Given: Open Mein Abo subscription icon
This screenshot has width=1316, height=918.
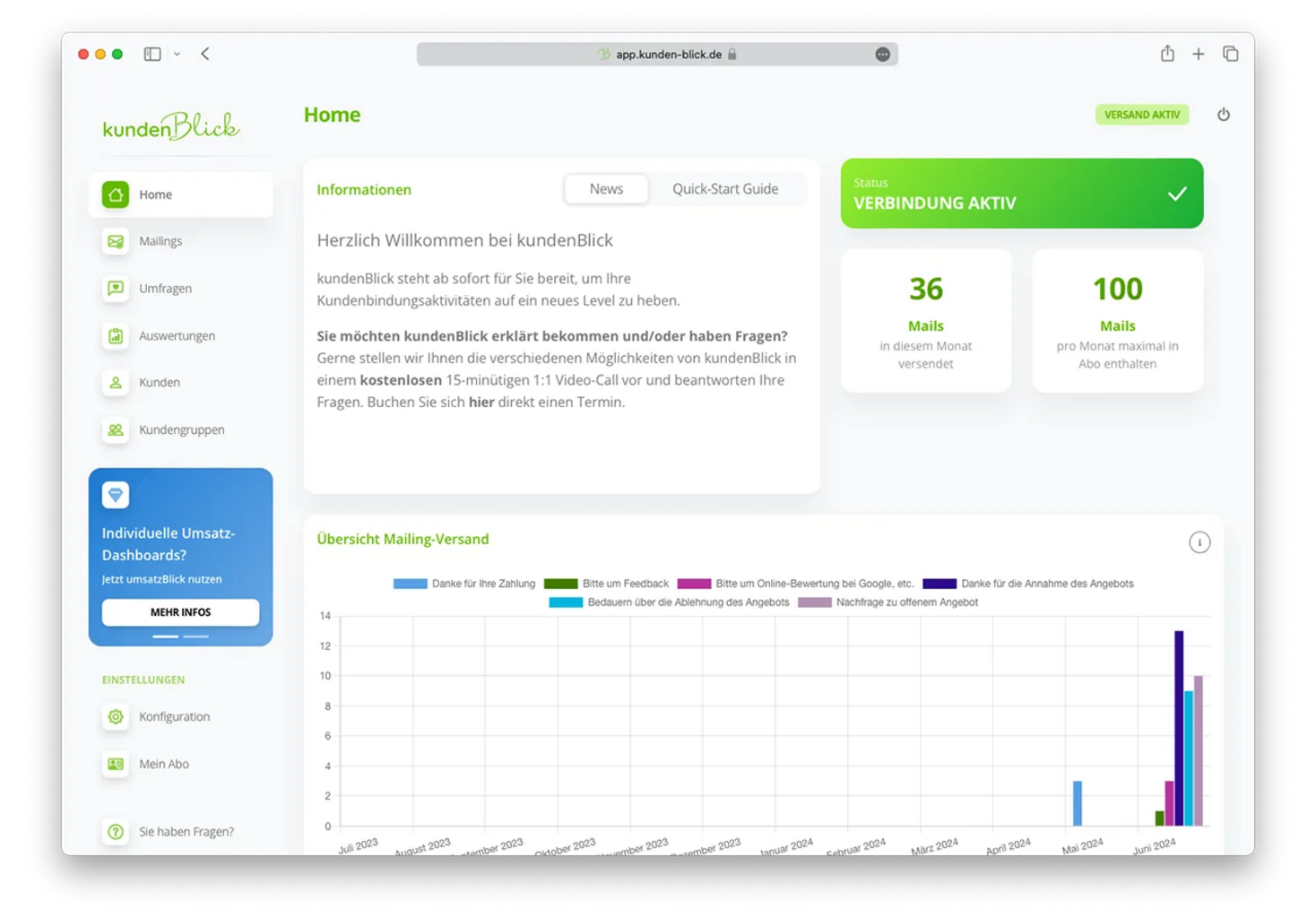Looking at the screenshot, I should click(x=116, y=765).
